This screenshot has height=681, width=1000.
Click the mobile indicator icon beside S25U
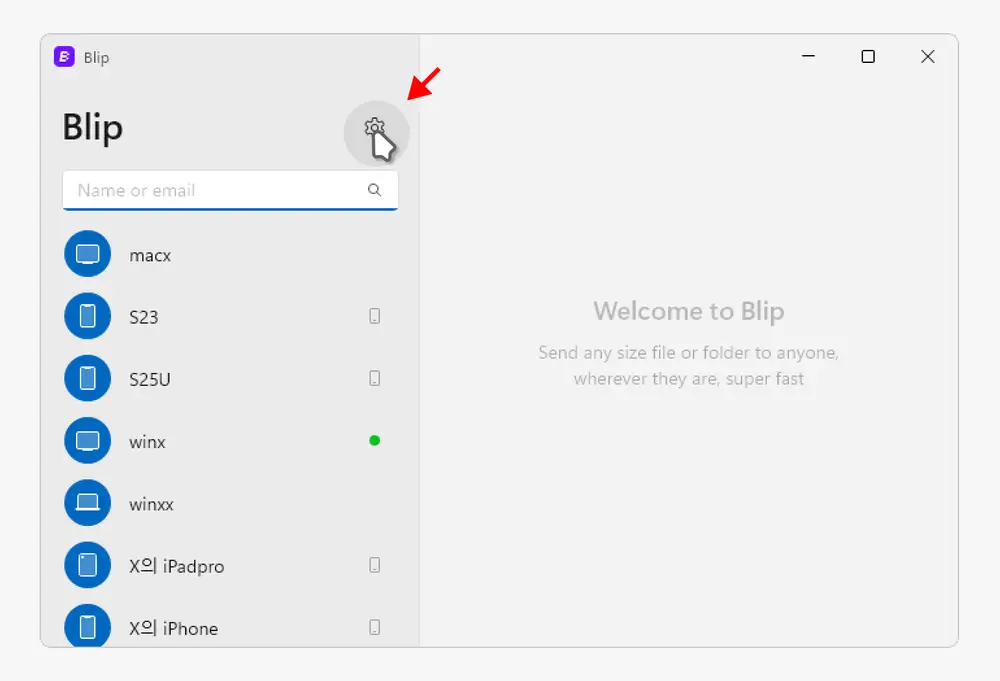coord(375,379)
